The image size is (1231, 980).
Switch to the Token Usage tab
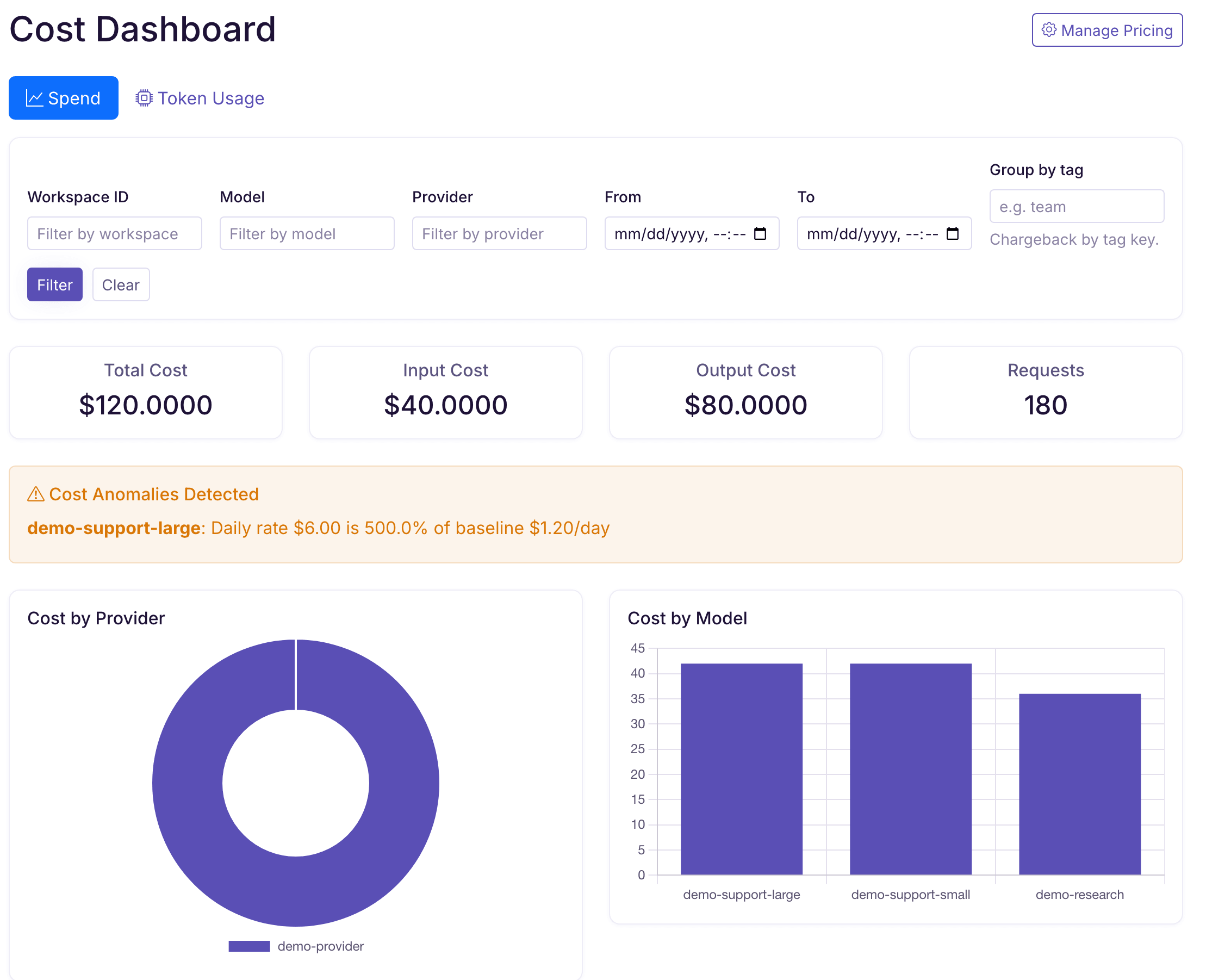(x=200, y=98)
